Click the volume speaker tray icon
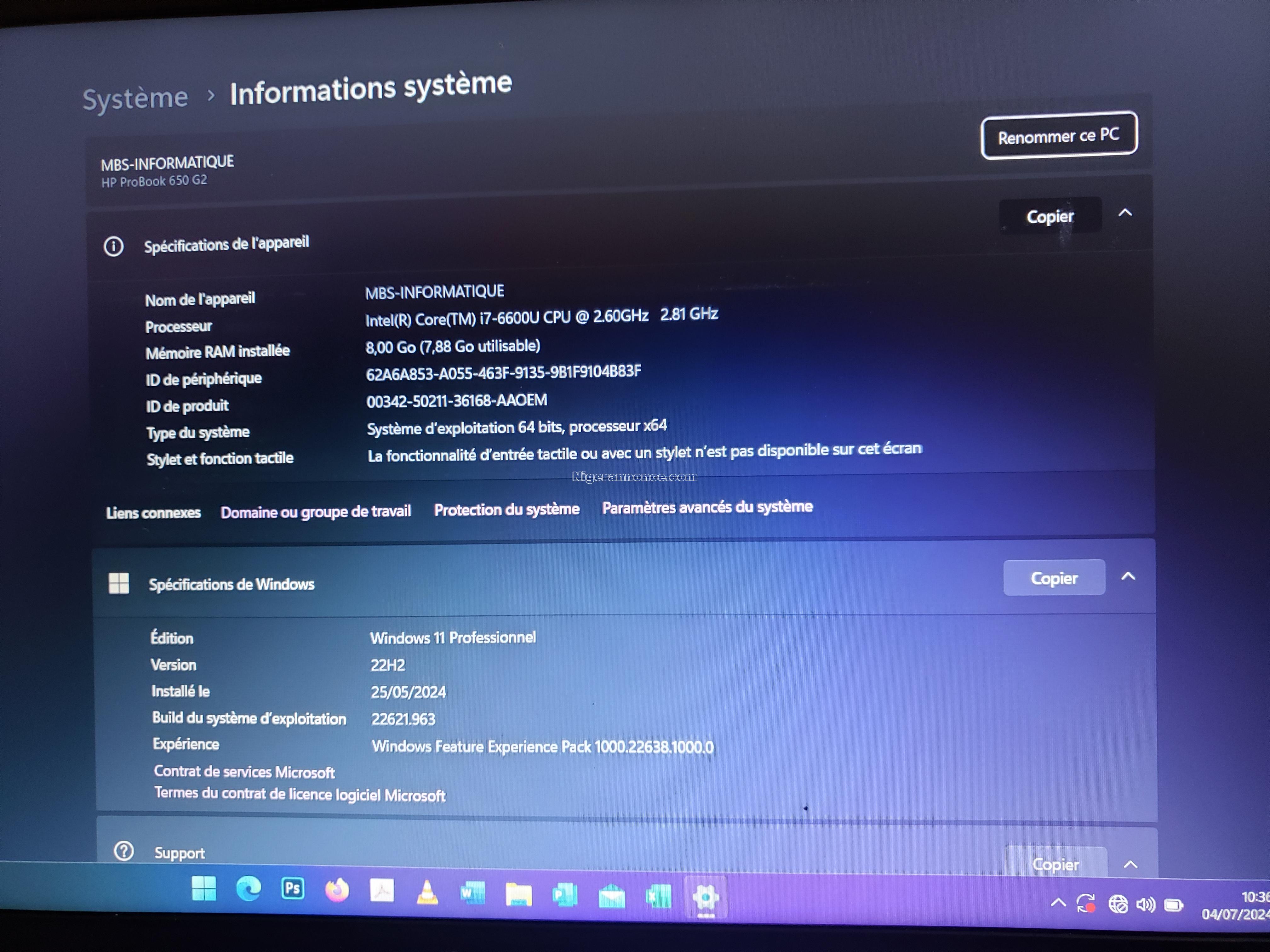1270x952 pixels. 1145,905
